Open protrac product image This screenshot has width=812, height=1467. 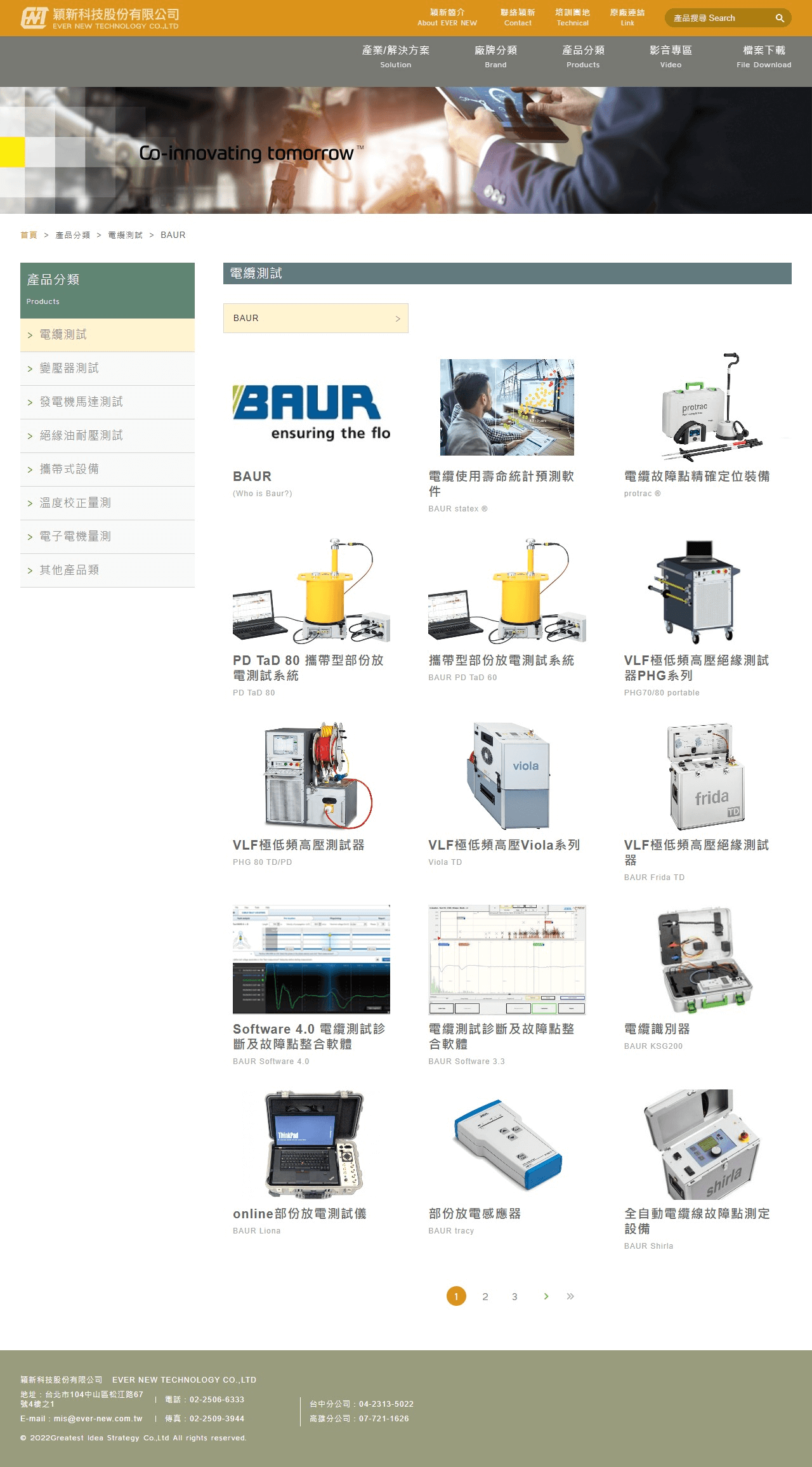coord(702,406)
